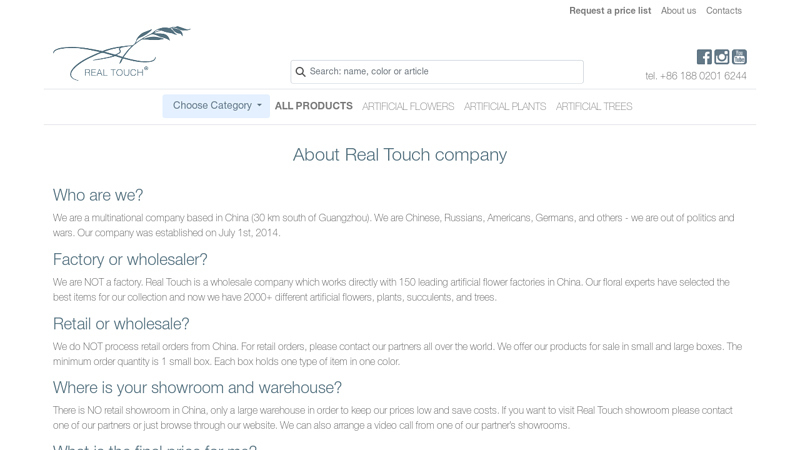Viewport: 800px width, 450px height.
Task: Open the Instagram social icon
Action: pos(721,57)
